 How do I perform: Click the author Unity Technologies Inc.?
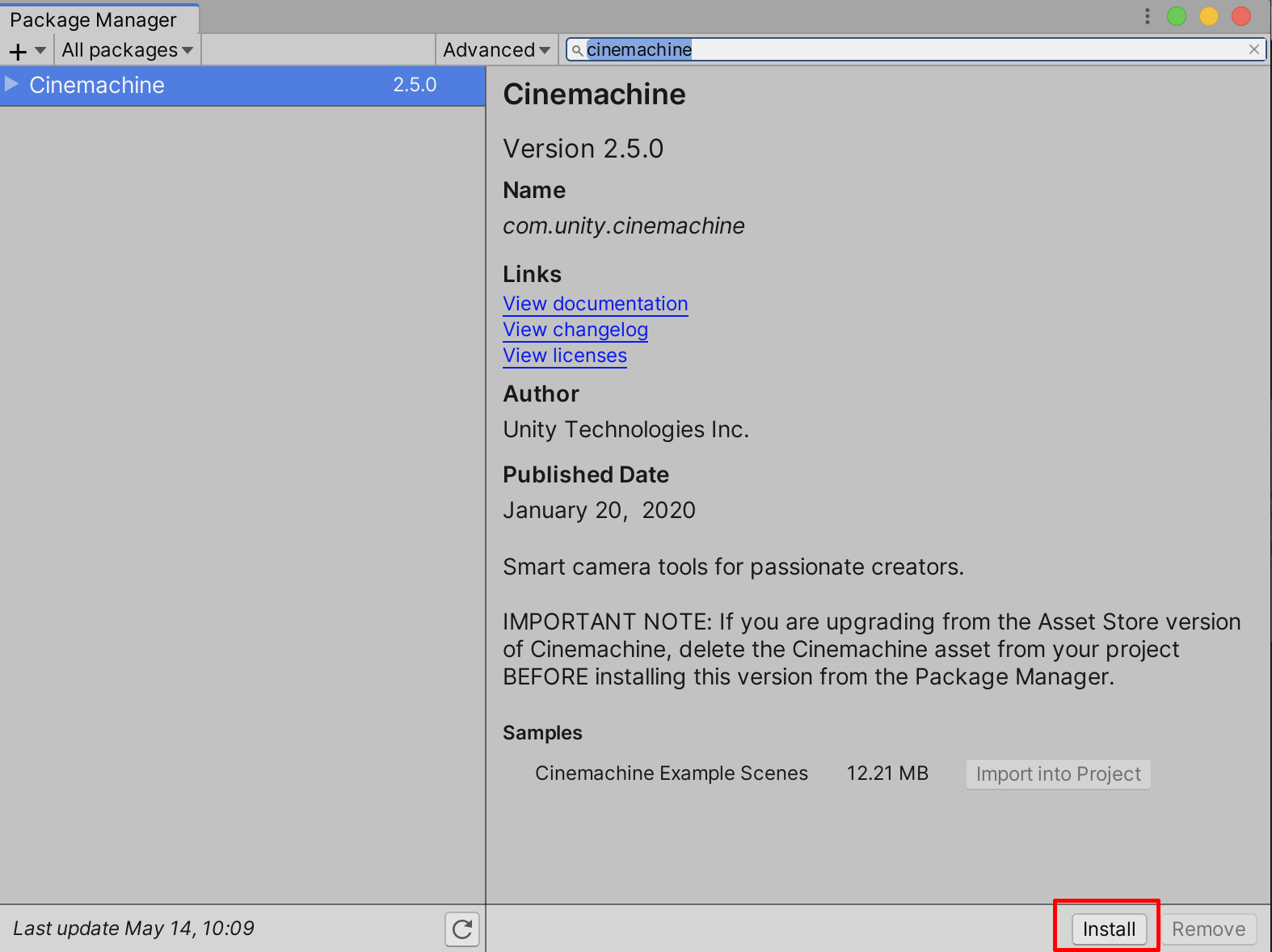click(x=626, y=430)
